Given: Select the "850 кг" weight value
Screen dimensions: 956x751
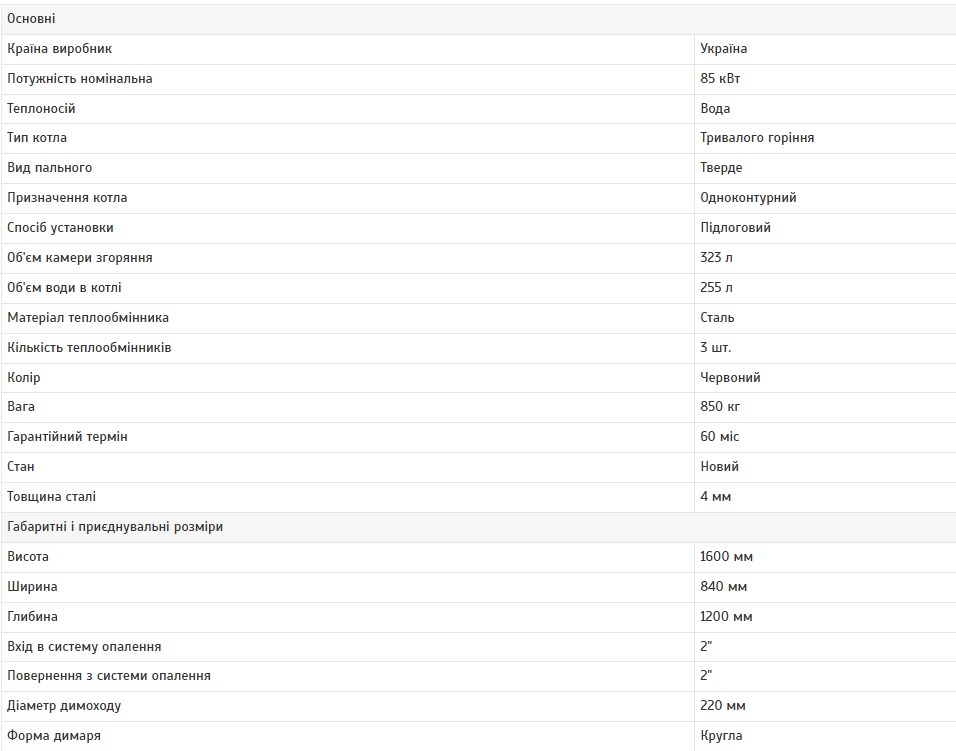Looking at the screenshot, I should (720, 407).
